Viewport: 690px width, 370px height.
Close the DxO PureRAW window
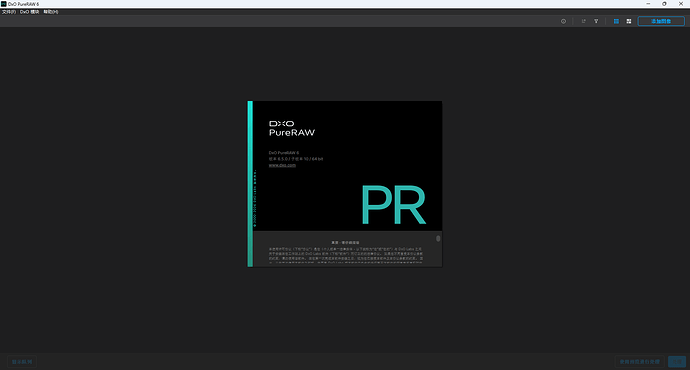tap(681, 4)
